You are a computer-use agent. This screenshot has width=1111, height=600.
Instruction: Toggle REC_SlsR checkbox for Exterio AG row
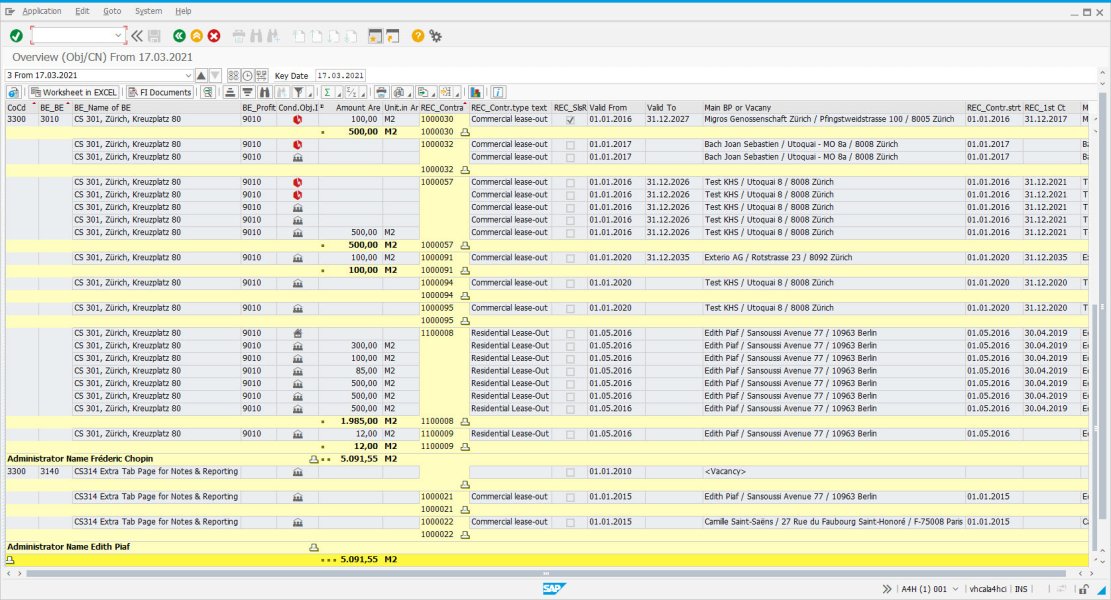point(570,258)
